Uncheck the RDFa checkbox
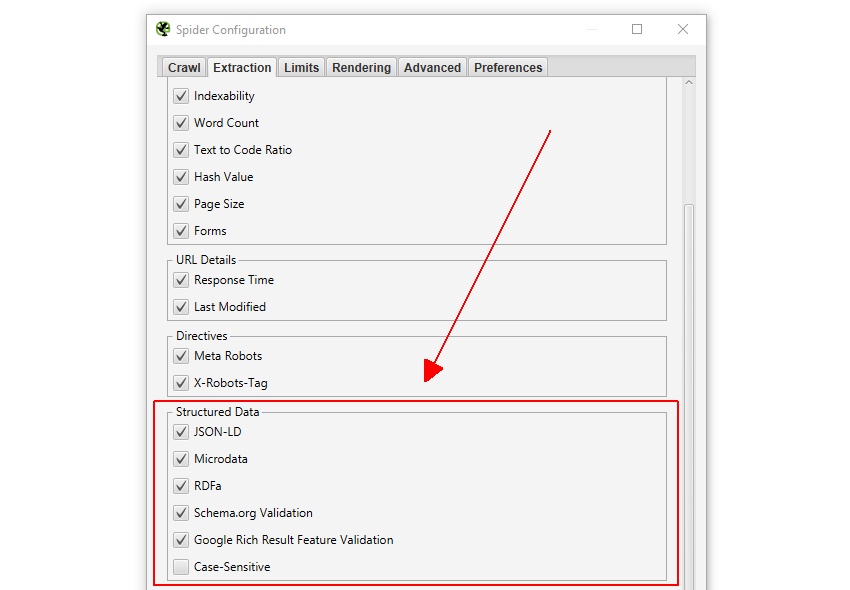The height and width of the screenshot is (590, 850). [x=181, y=486]
